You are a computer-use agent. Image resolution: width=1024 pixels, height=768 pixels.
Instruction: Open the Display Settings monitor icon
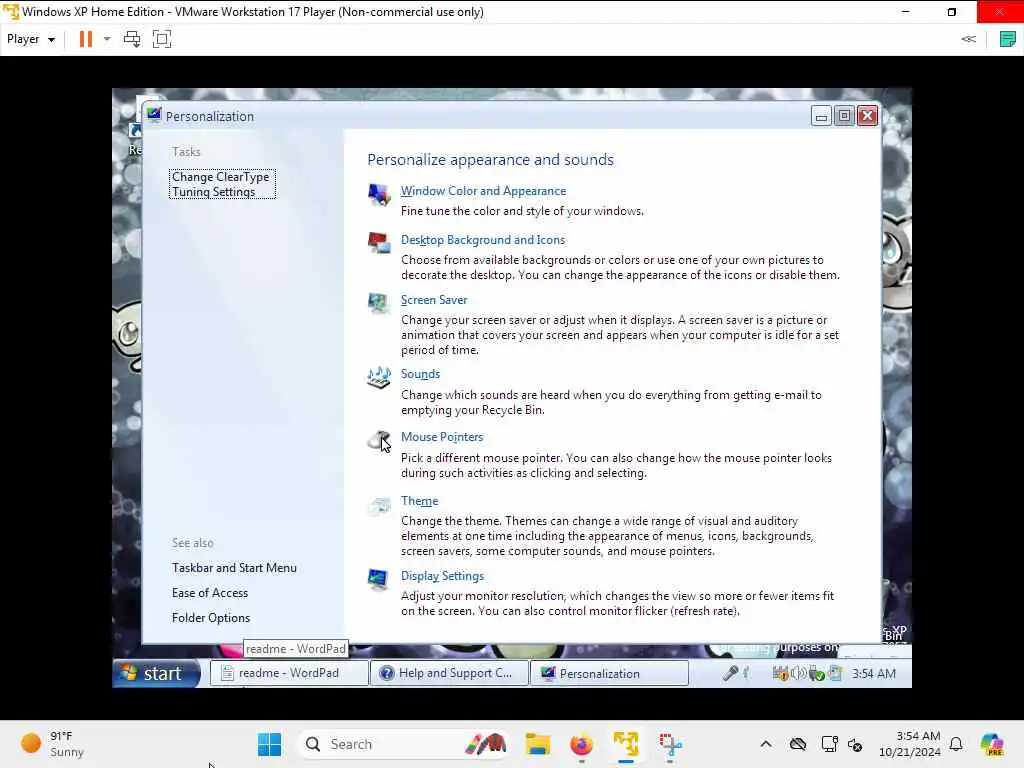[379, 579]
